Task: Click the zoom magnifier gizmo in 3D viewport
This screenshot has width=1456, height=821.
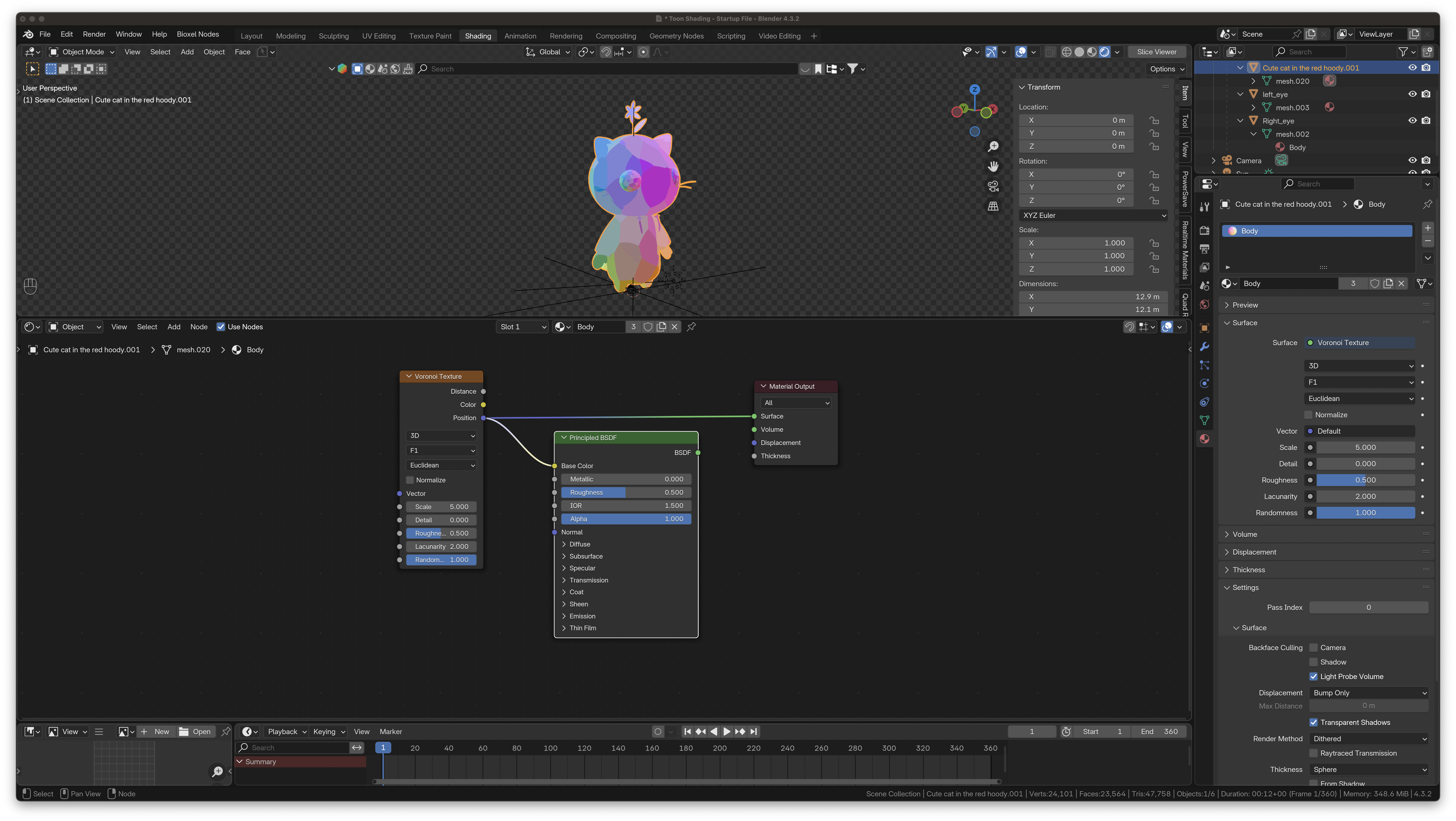Action: (x=993, y=147)
